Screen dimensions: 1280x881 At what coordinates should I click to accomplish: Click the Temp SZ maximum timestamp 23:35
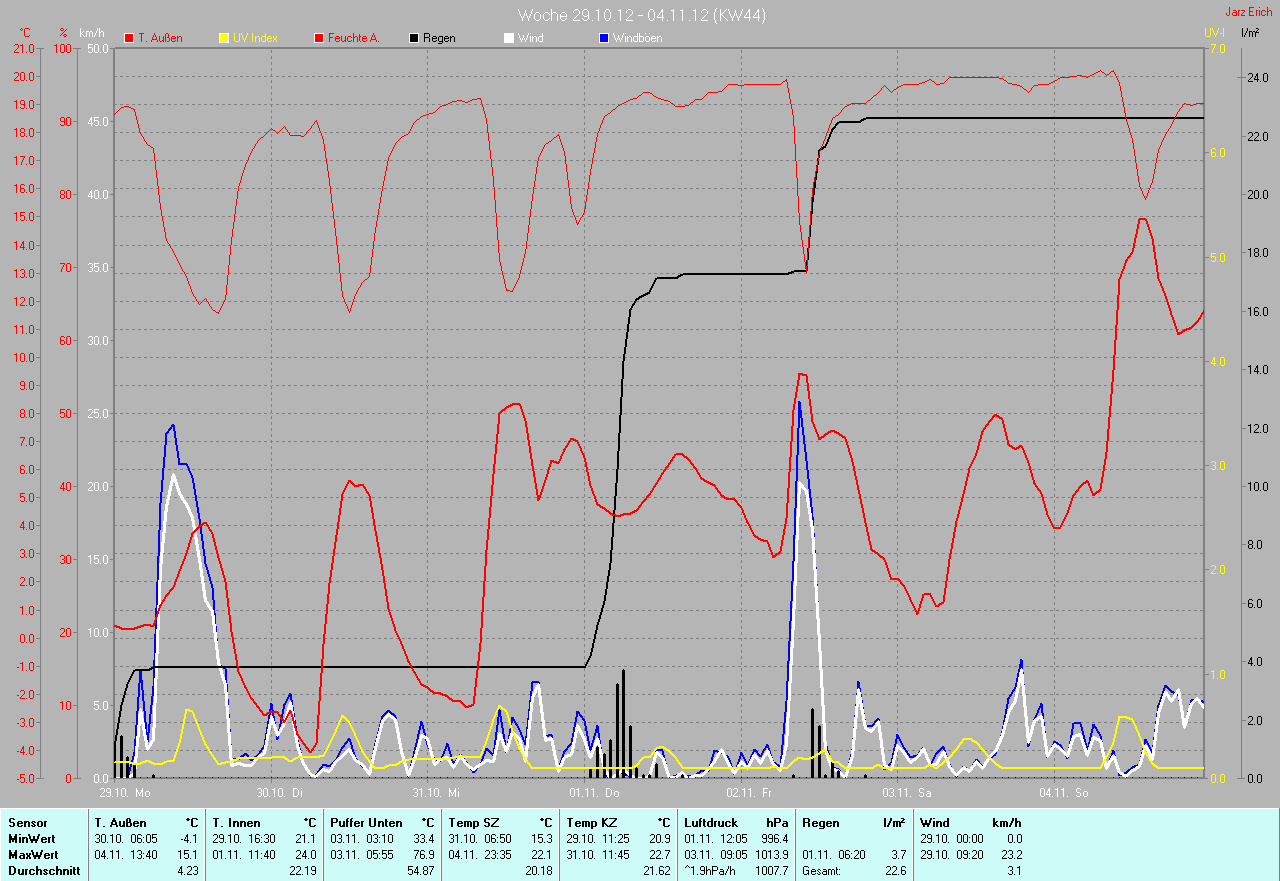tap(497, 855)
